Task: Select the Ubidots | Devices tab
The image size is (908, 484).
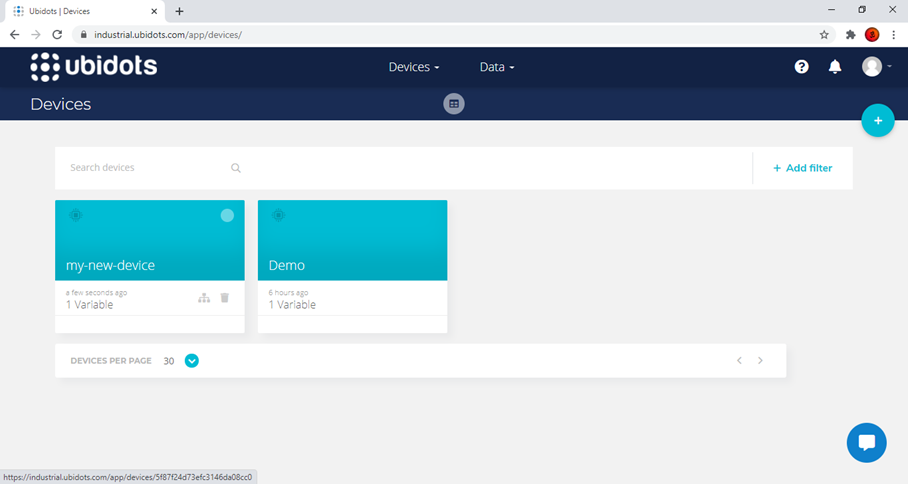Action: 85,11
